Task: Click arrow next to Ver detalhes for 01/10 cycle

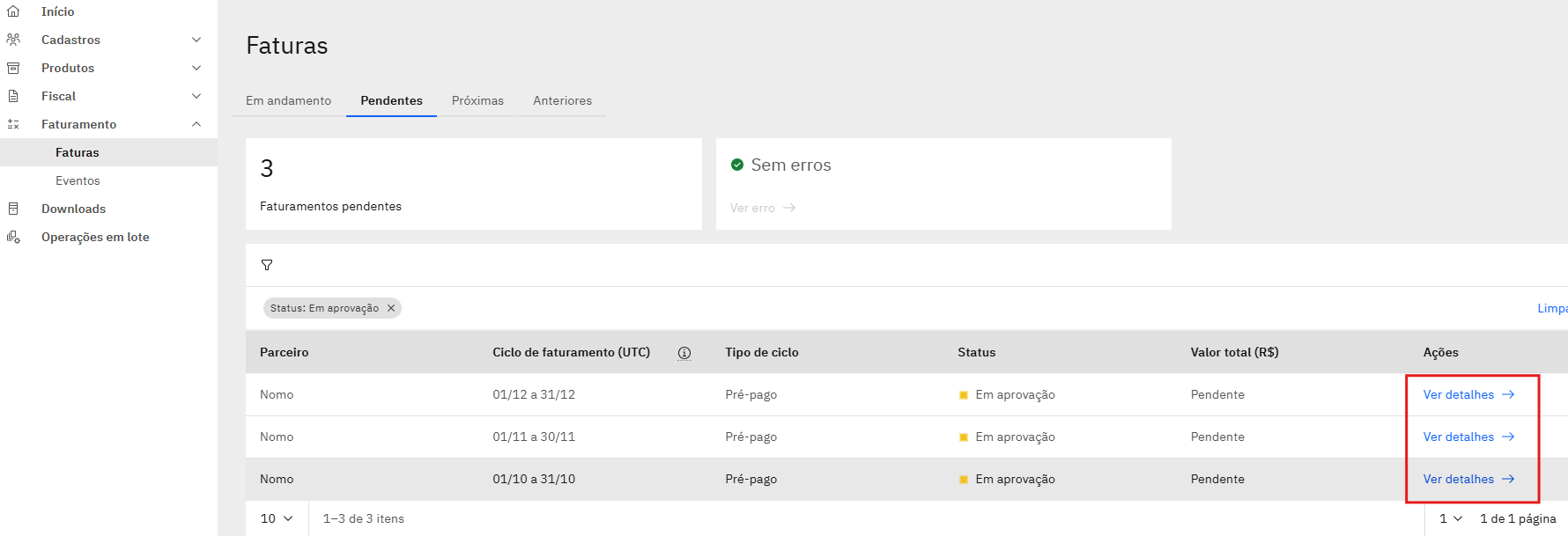Action: coord(1508,479)
